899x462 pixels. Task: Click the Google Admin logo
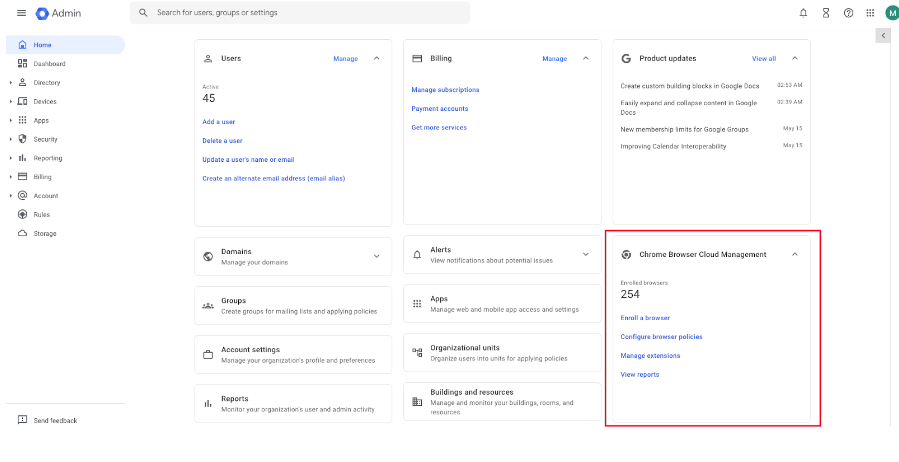pyautogui.click(x=57, y=13)
